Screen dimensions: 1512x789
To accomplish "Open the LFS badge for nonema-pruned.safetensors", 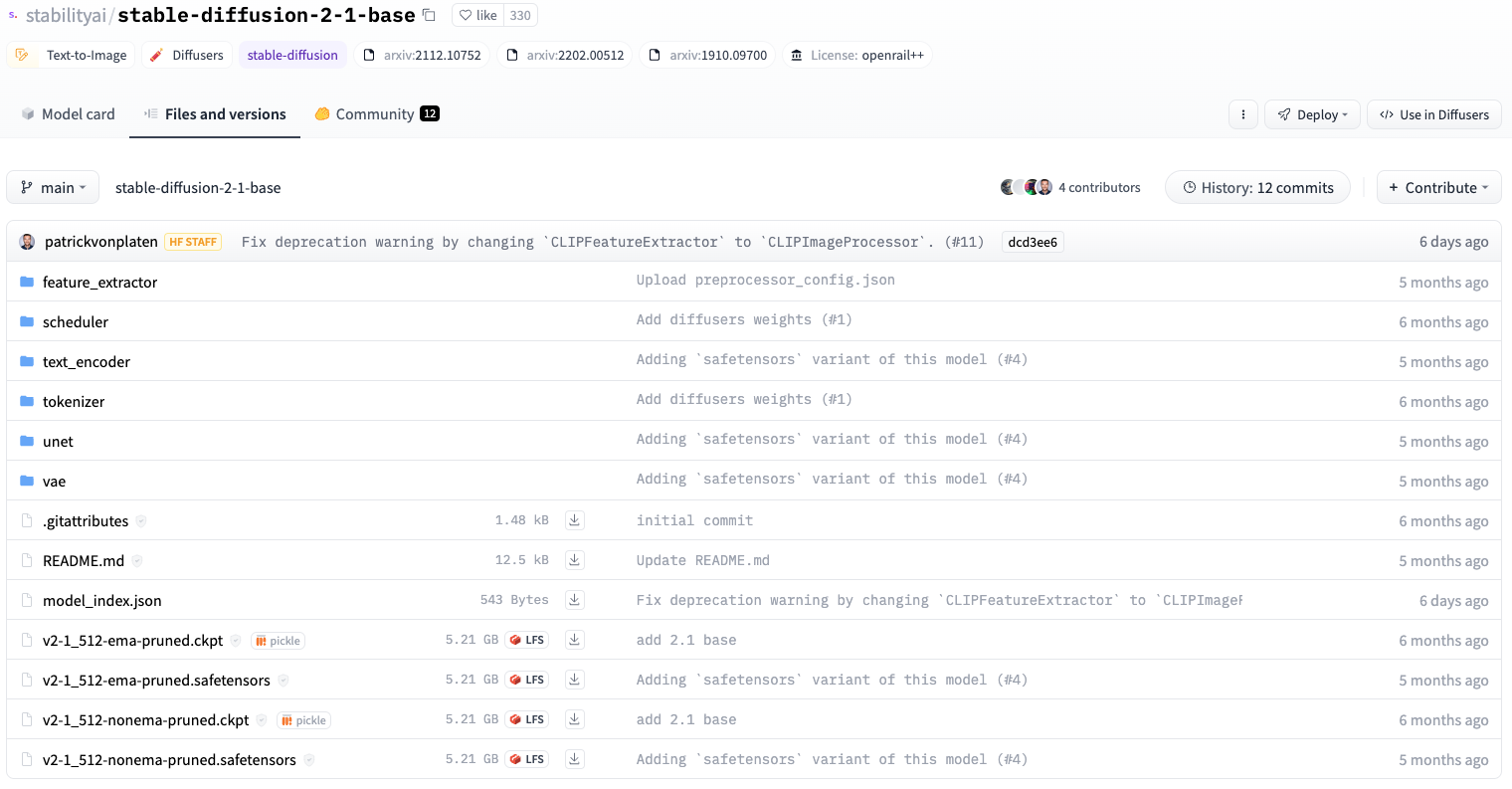I will pyautogui.click(x=527, y=759).
